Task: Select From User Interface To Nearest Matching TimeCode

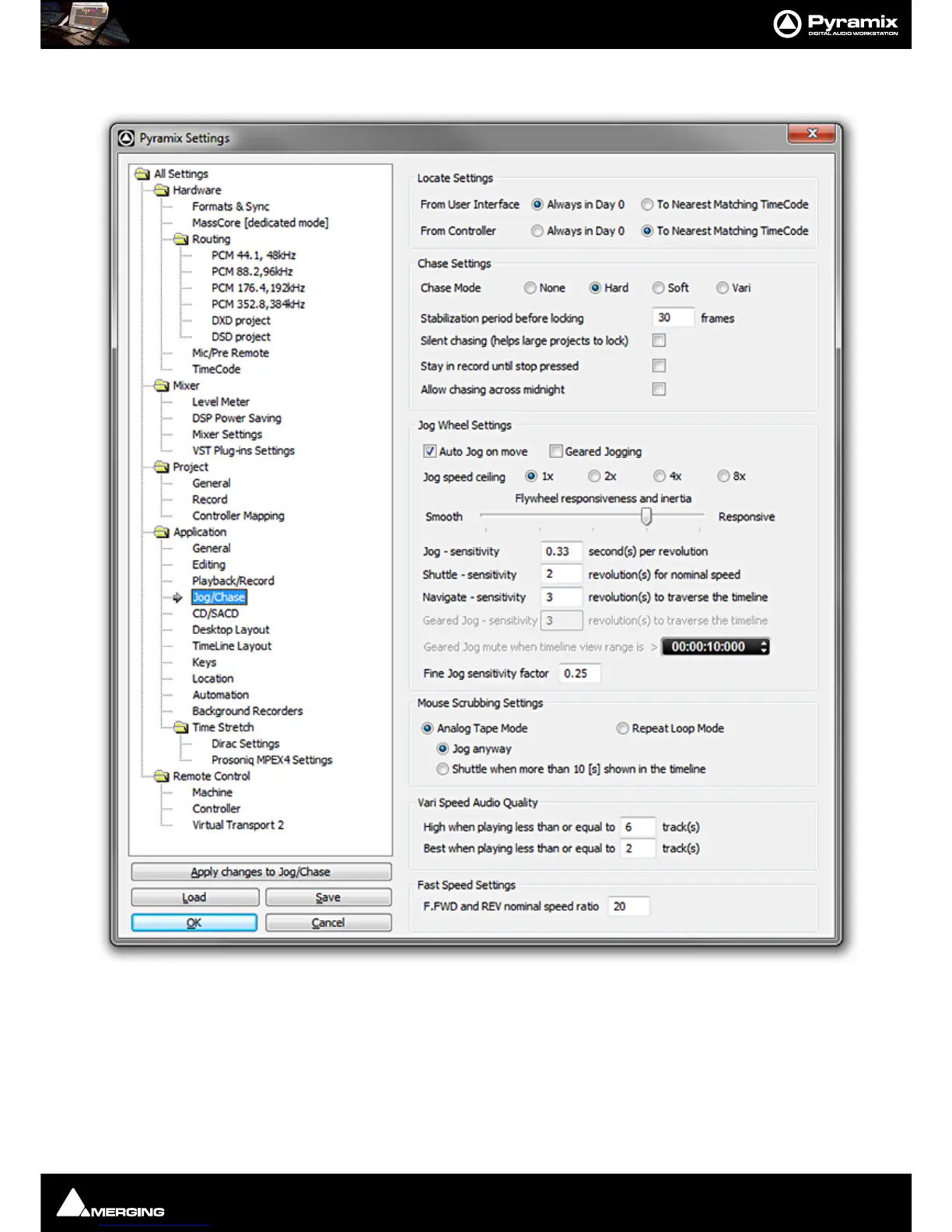Action: point(646,205)
